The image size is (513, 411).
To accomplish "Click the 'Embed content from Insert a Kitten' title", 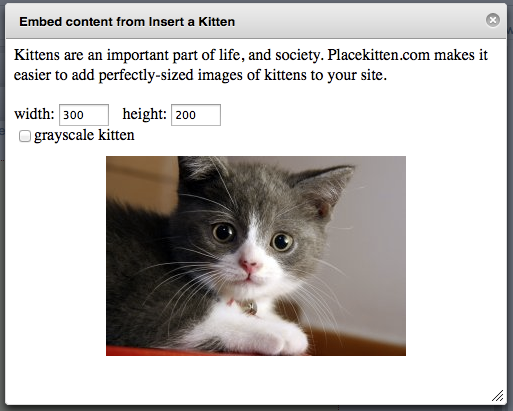I will [x=127, y=22].
